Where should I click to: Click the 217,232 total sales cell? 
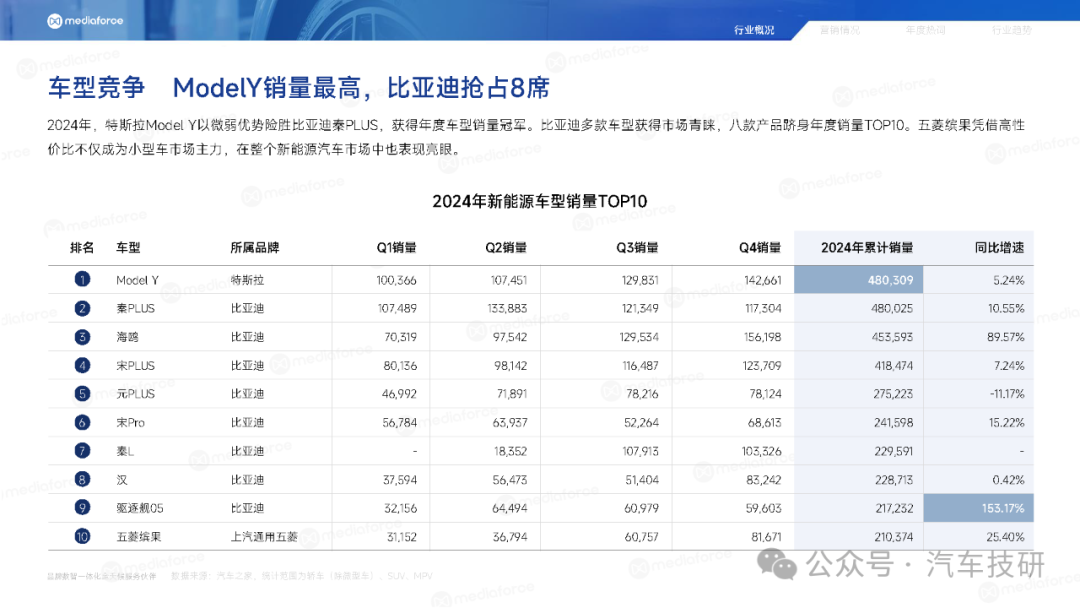[894, 508]
